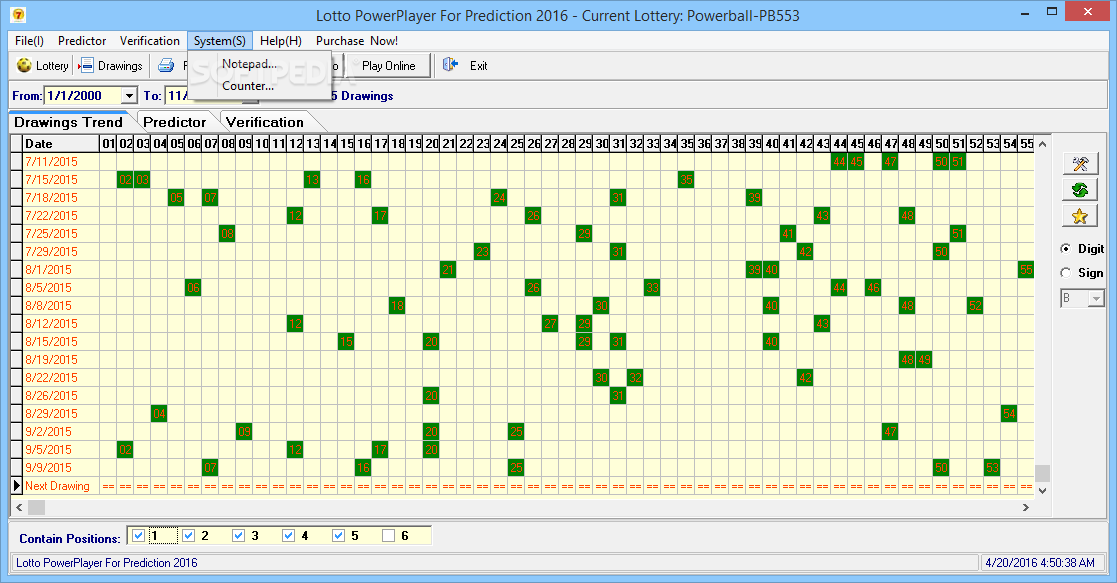Open the Predictor menu in menu bar
This screenshot has width=1117, height=583.
(82, 41)
